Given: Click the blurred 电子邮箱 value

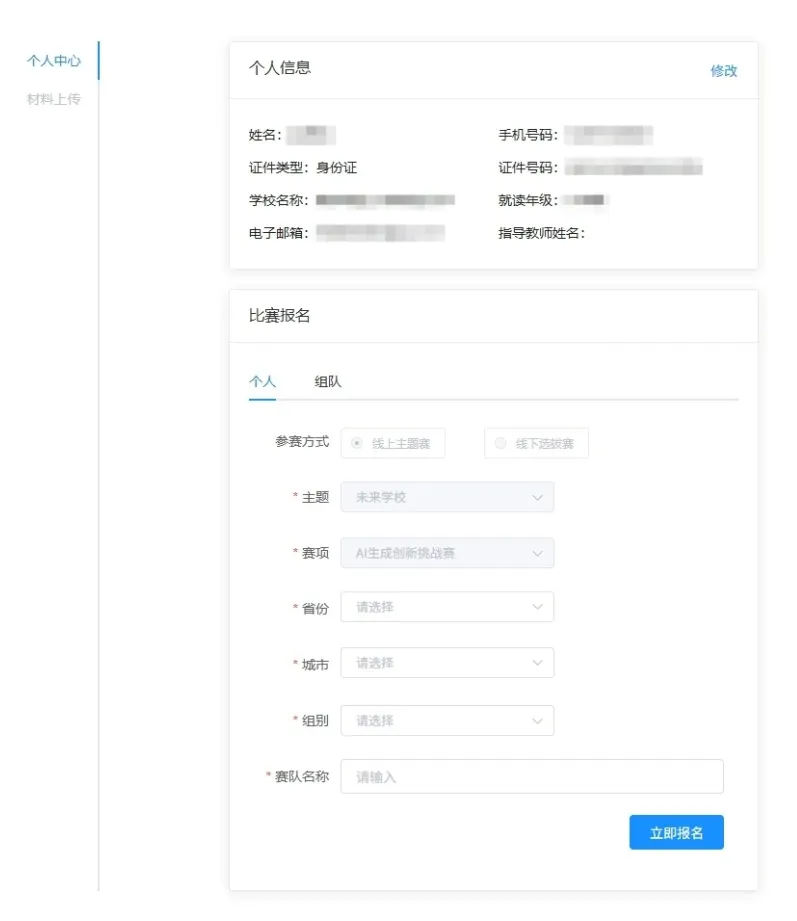Looking at the screenshot, I should 380,233.
